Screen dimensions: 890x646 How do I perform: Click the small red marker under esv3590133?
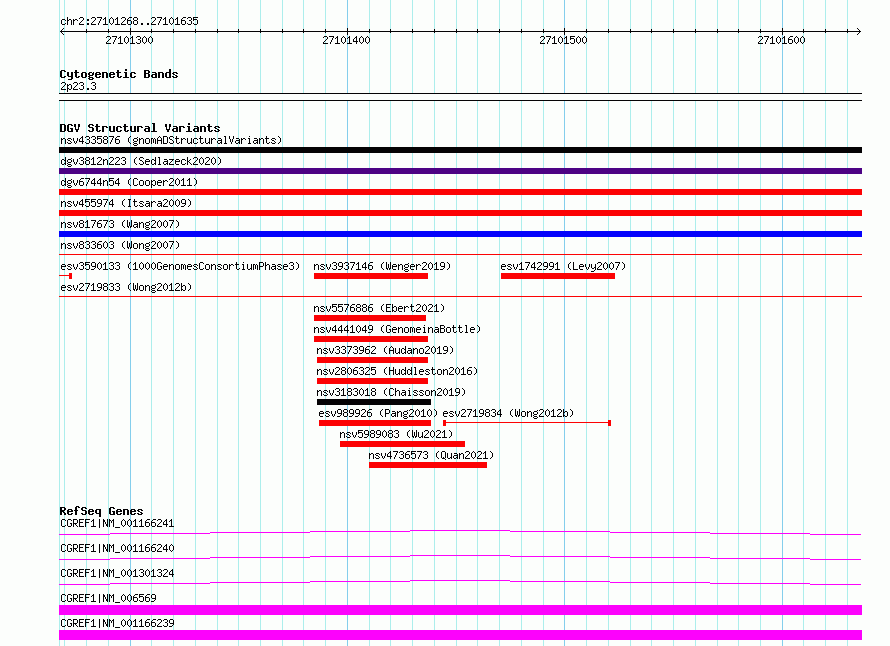66,276
